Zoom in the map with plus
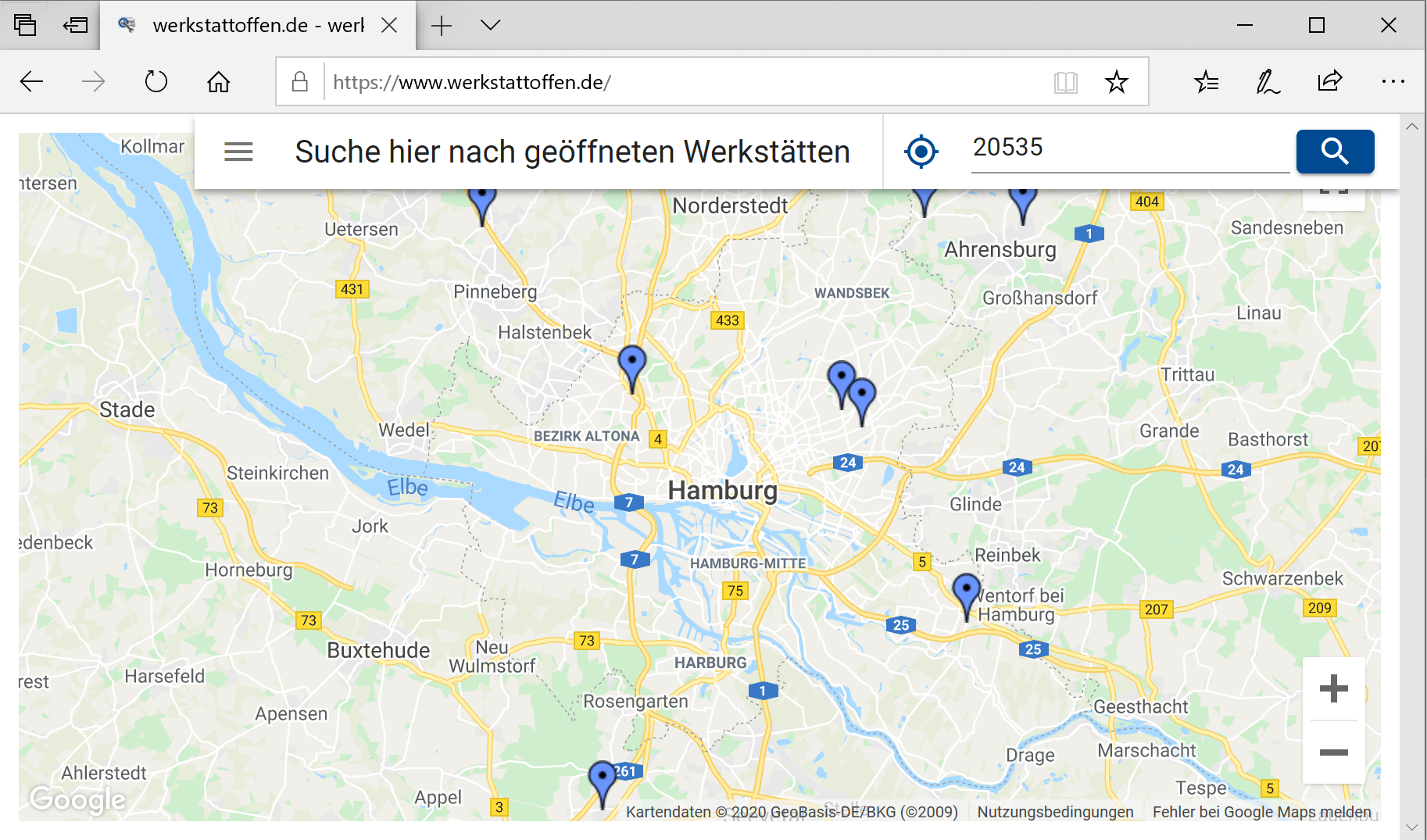 point(1333,688)
